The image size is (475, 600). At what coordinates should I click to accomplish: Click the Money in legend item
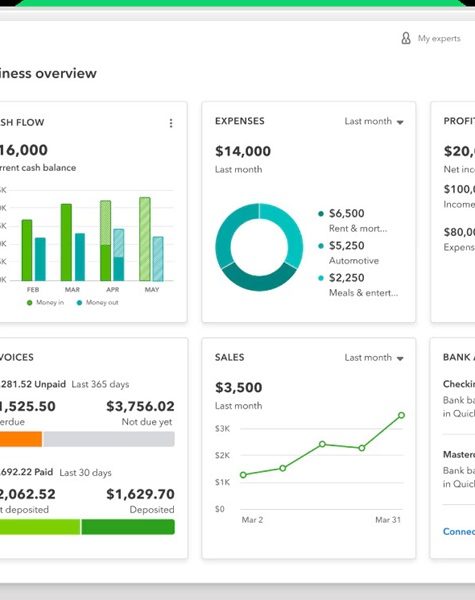click(46, 302)
